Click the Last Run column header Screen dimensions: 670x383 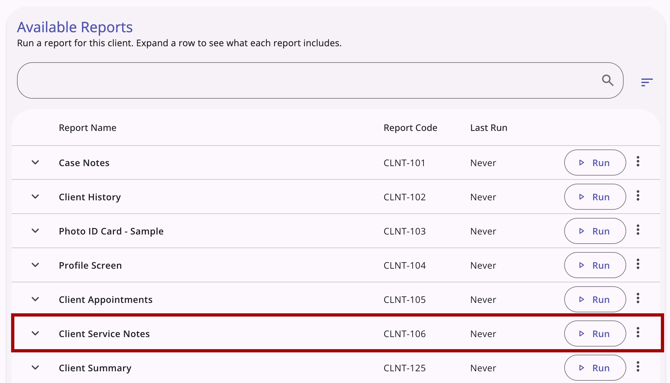point(488,128)
